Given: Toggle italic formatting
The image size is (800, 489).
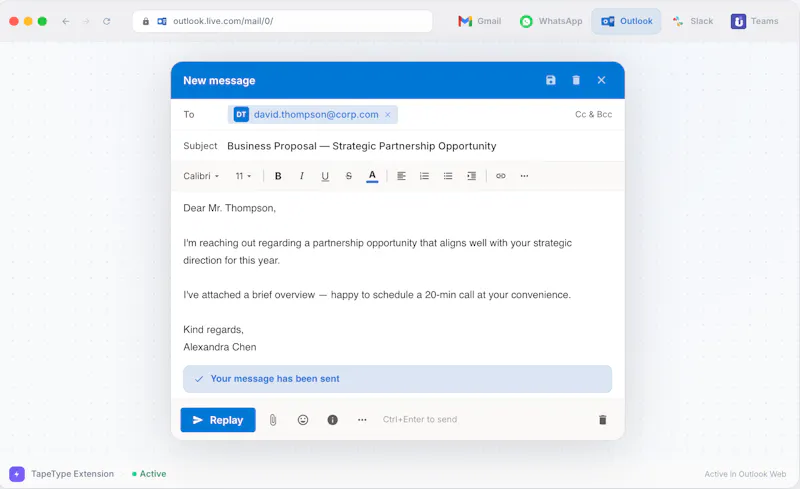Looking at the screenshot, I should [x=302, y=176].
